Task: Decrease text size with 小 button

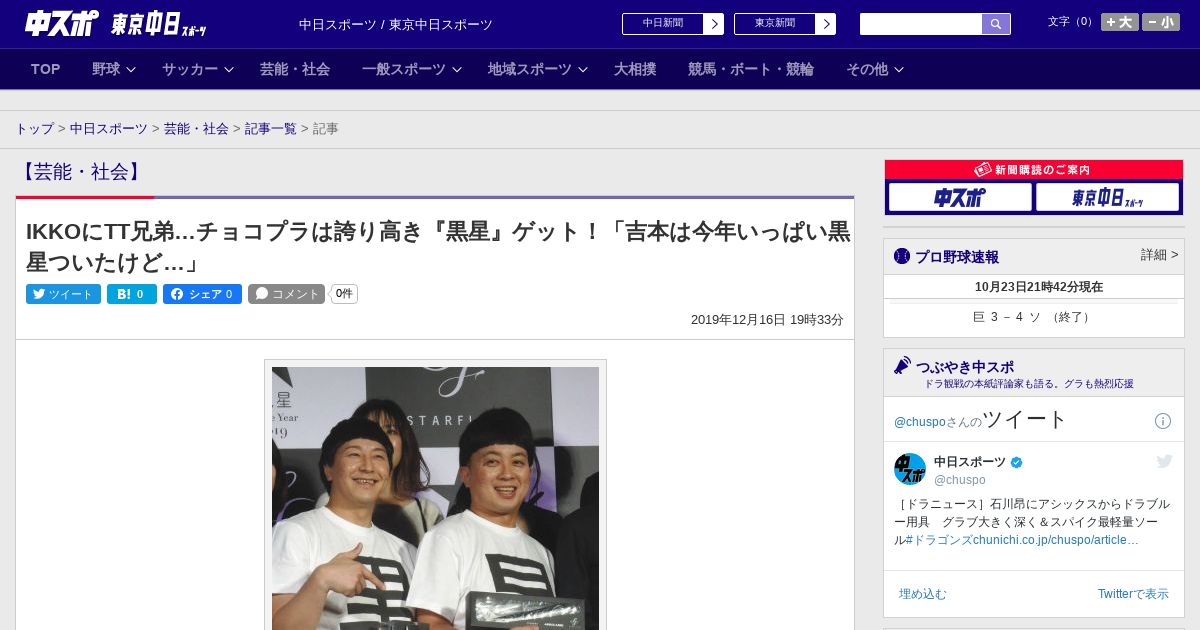Action: [x=1160, y=22]
